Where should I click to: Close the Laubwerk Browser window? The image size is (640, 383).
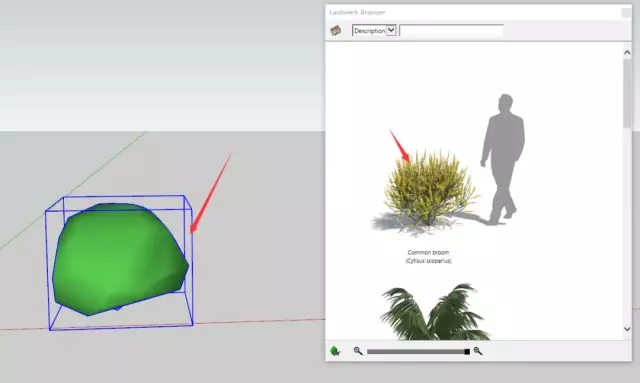point(626,13)
